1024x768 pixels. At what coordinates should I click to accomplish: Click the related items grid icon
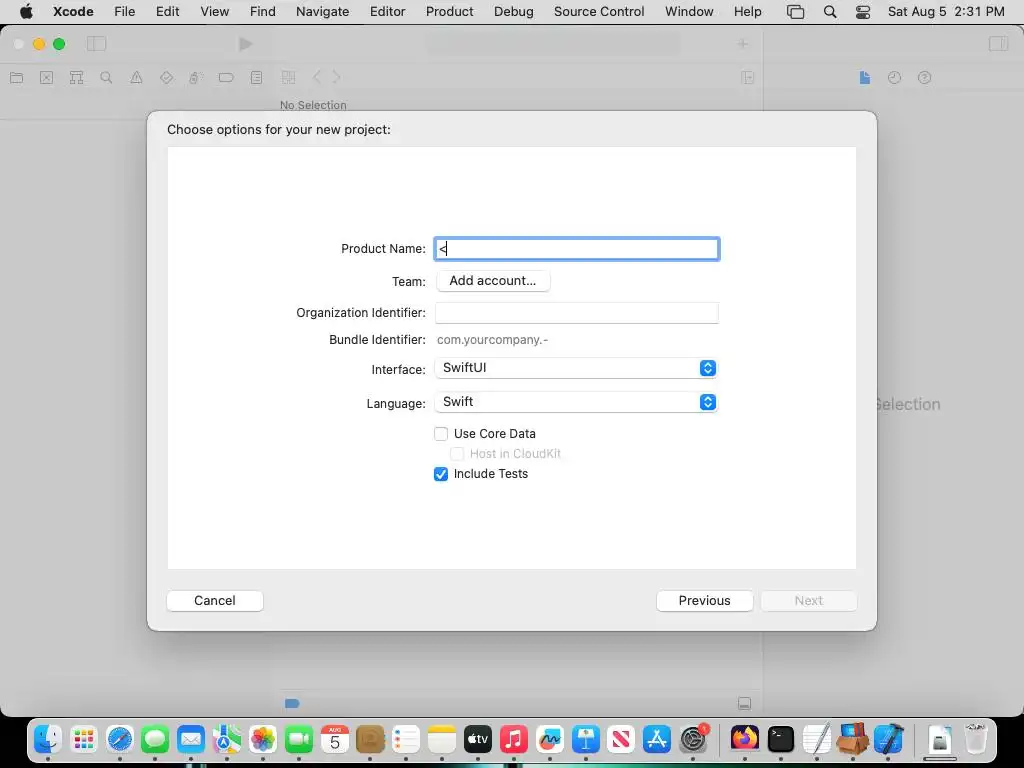(x=288, y=78)
